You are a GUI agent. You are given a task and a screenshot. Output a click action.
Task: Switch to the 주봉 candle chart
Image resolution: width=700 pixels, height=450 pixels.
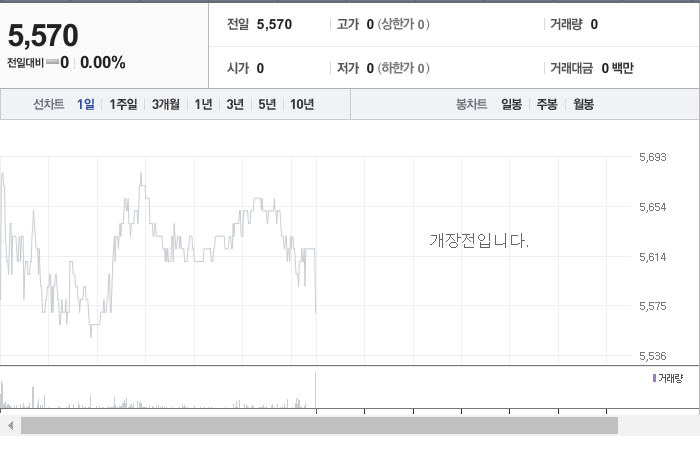[x=547, y=104]
